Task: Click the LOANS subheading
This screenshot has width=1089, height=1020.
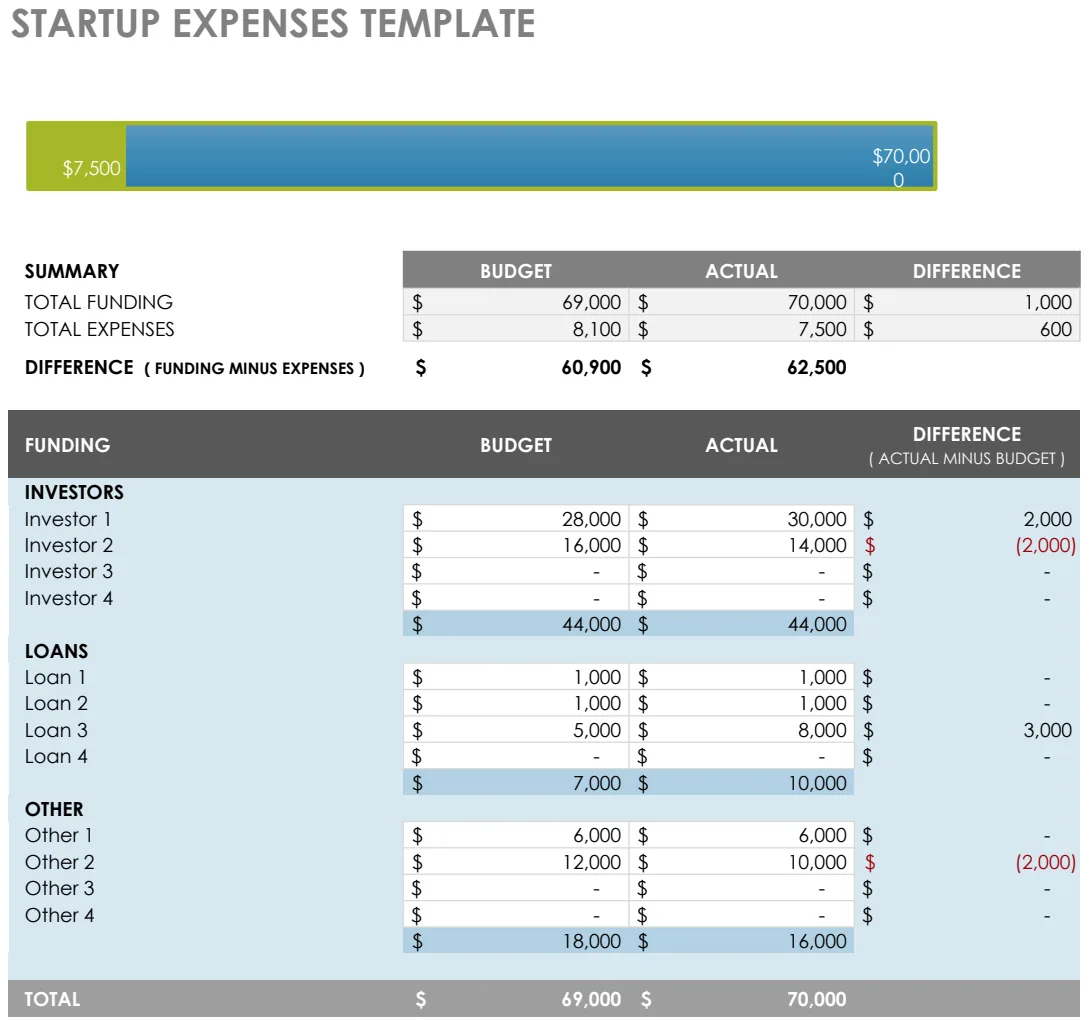Action: (56, 651)
